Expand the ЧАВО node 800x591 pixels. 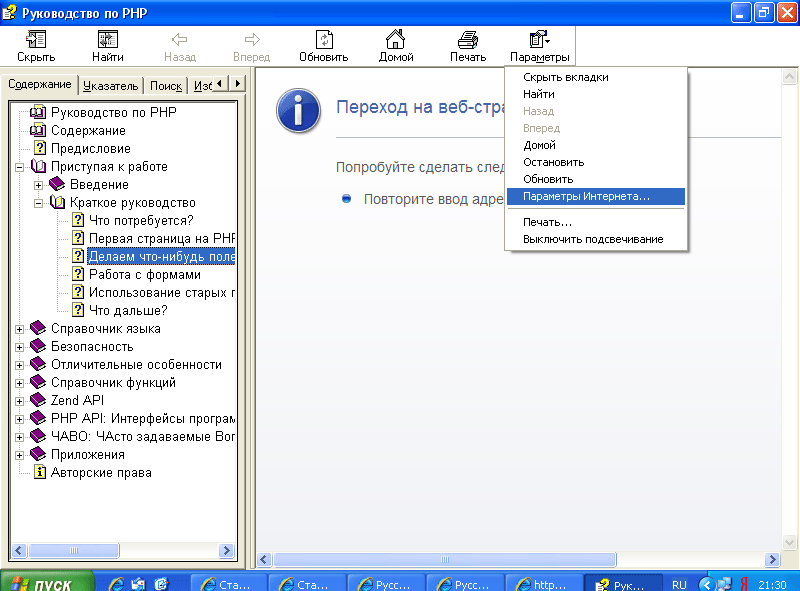(19, 437)
